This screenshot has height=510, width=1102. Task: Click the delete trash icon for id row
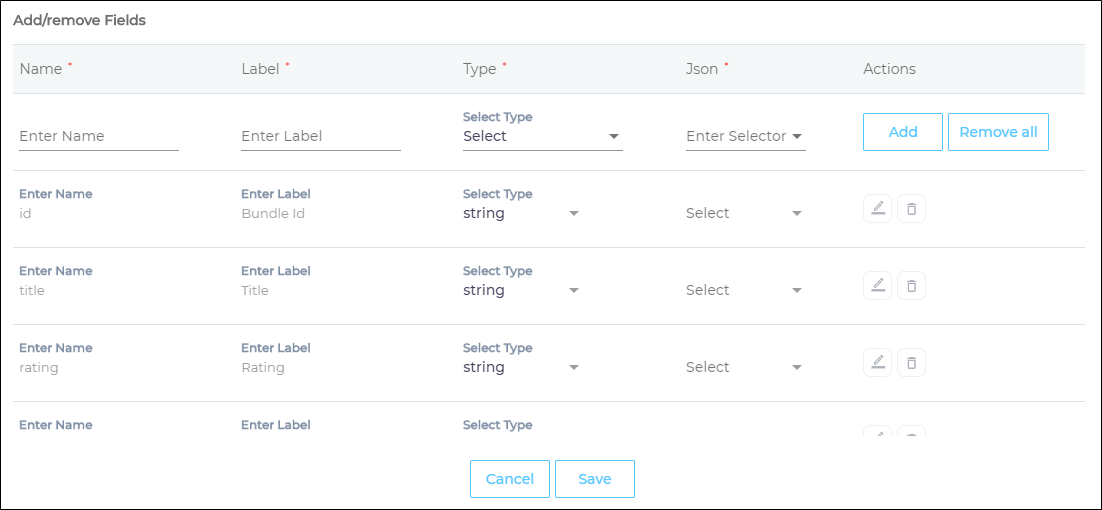[x=911, y=209]
